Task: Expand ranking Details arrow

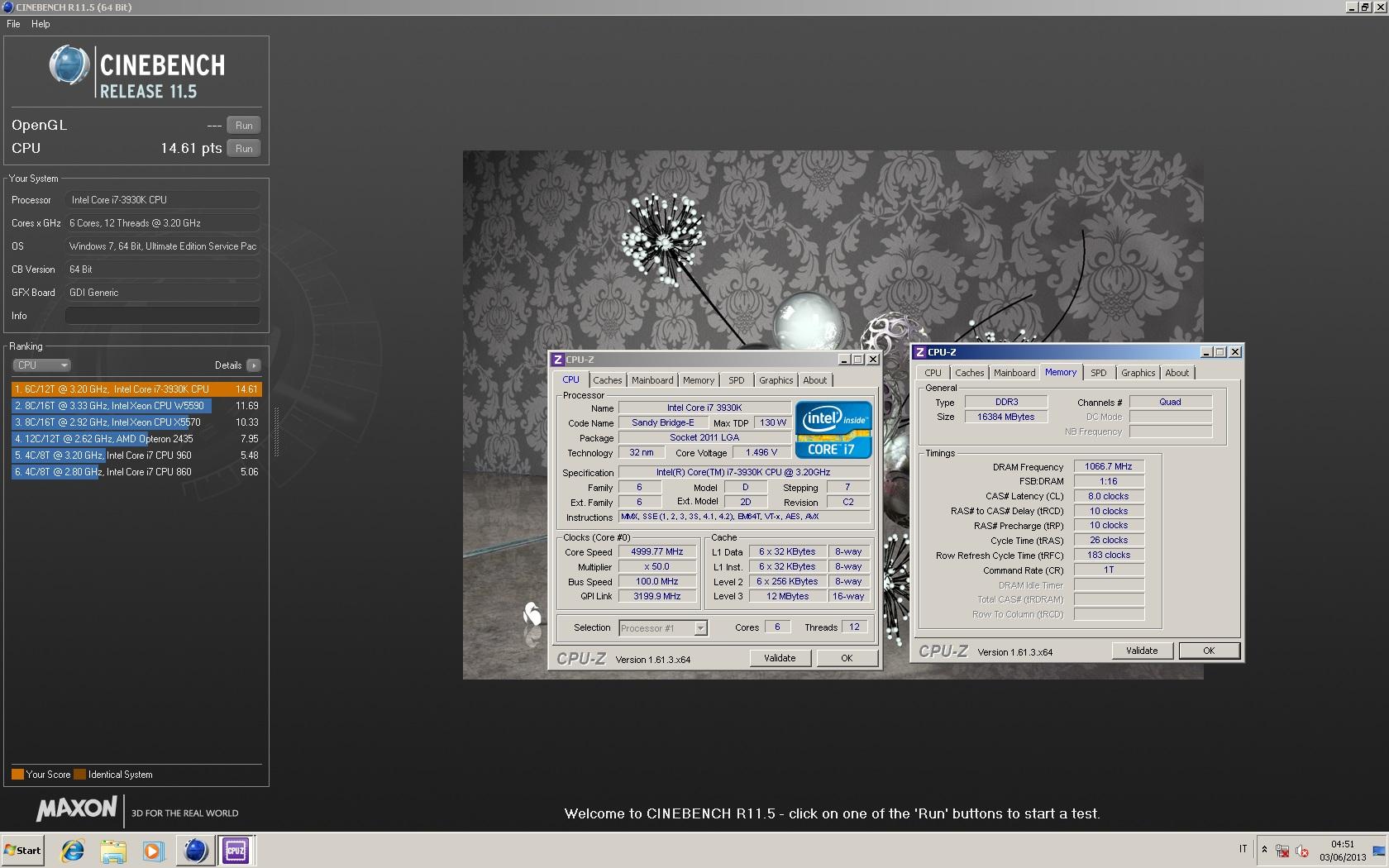Action: (254, 365)
